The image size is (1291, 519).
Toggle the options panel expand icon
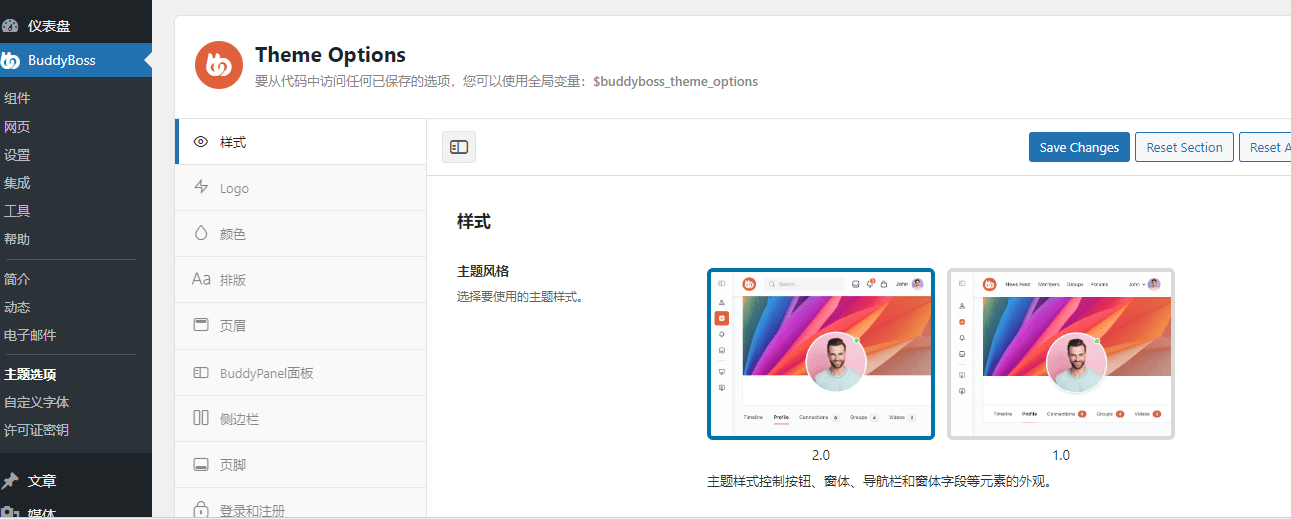[459, 147]
